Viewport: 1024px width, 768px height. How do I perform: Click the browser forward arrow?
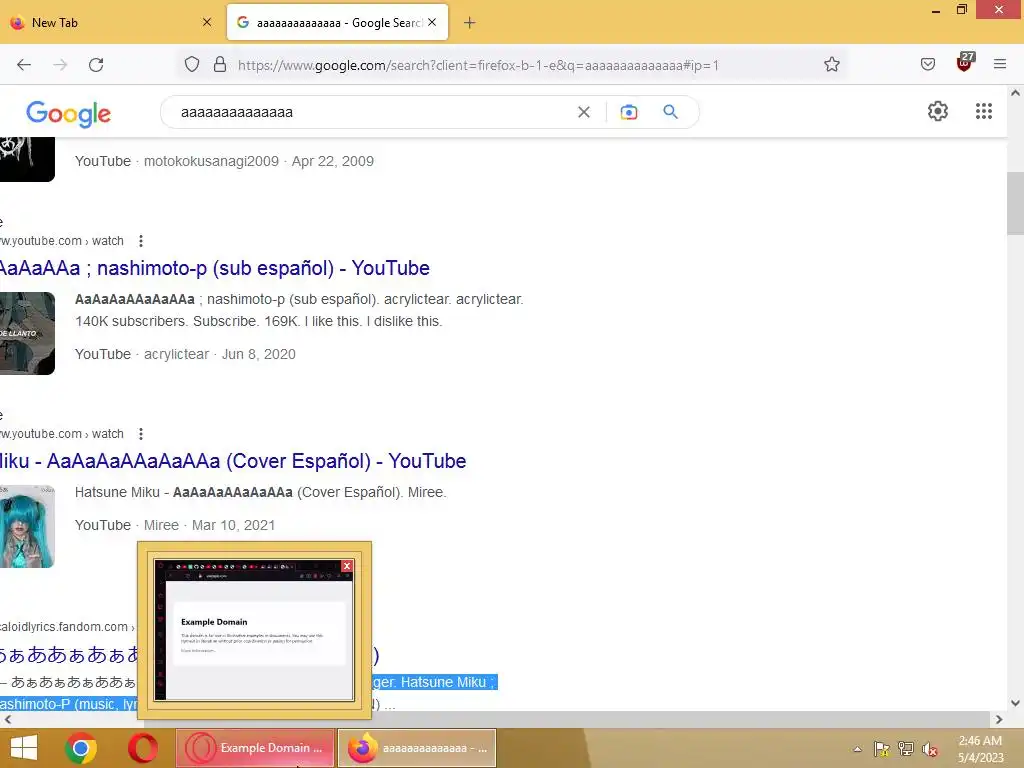(x=60, y=65)
